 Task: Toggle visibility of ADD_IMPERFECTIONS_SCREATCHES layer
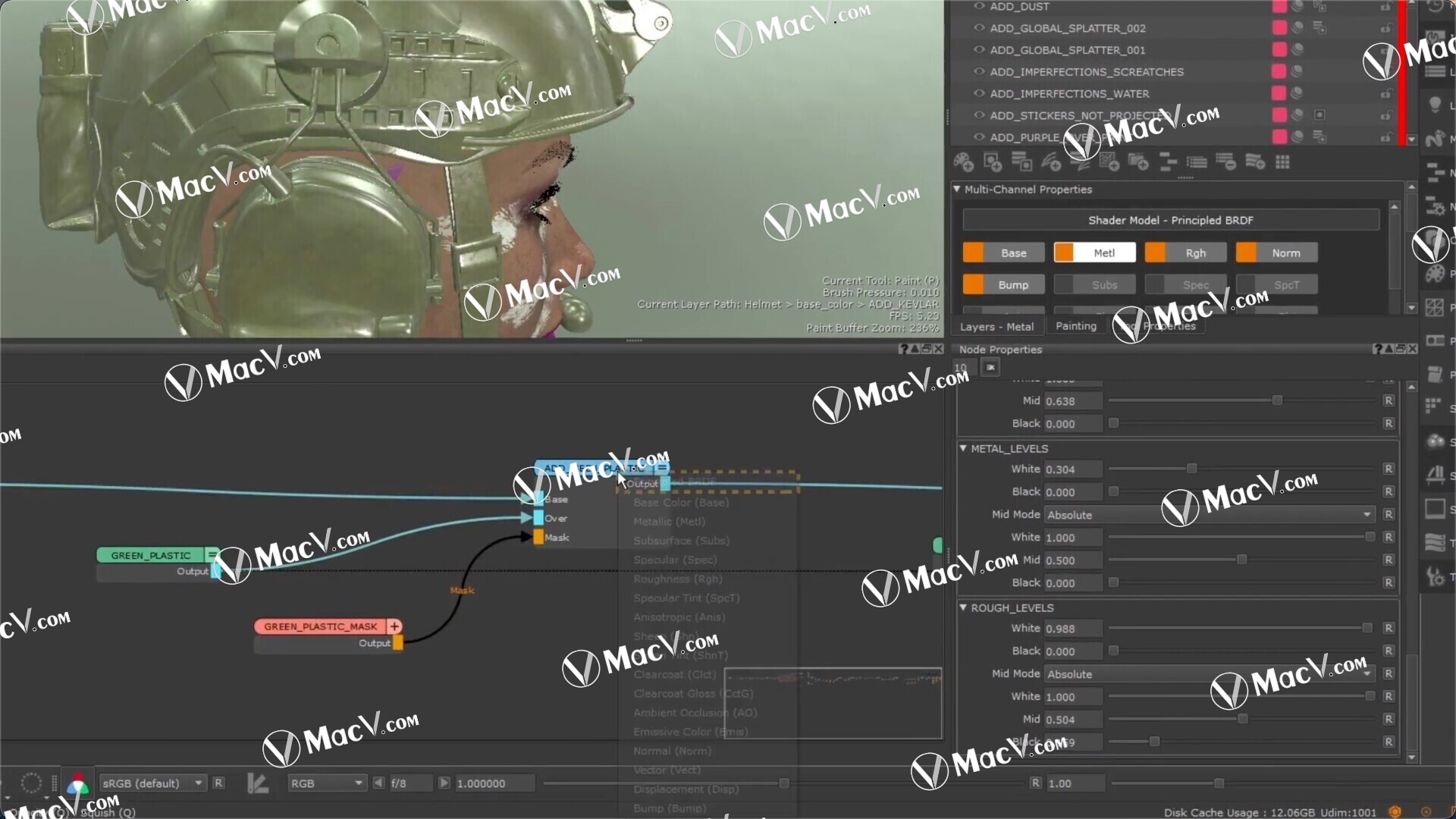point(977,71)
